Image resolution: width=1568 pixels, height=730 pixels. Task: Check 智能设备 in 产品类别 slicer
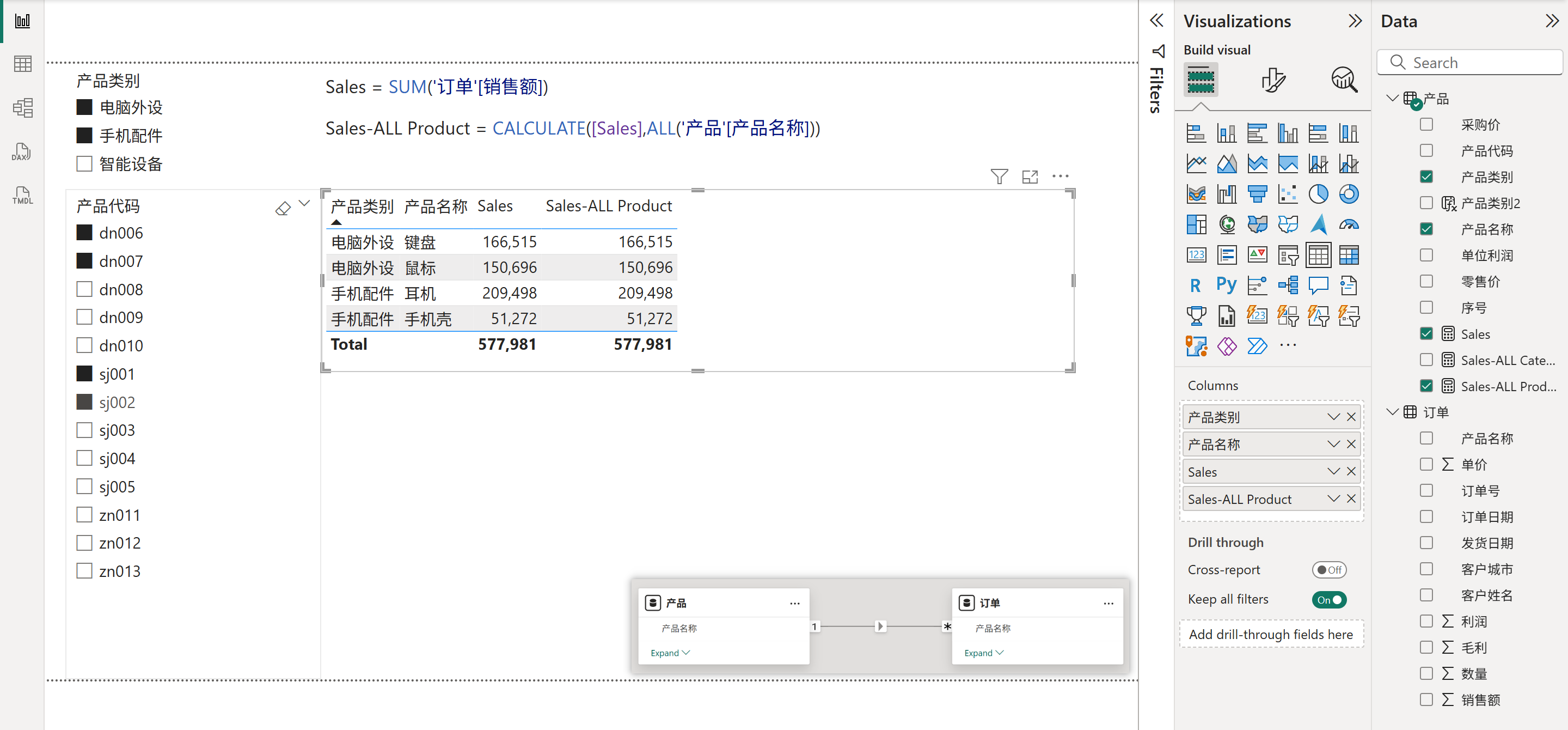coord(84,164)
